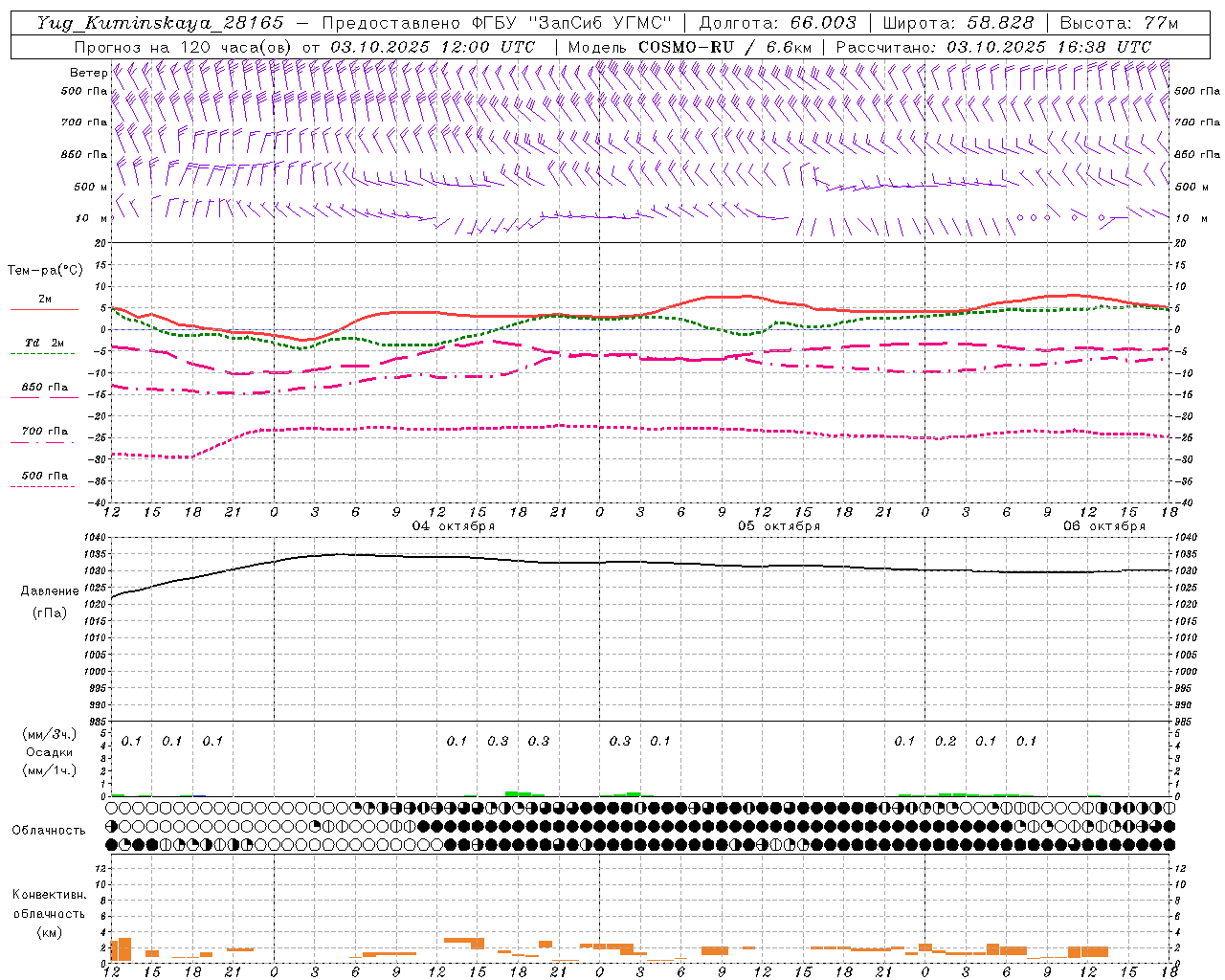Click the Ветер panel label
This screenshot has width=1225, height=980.
coord(88,73)
